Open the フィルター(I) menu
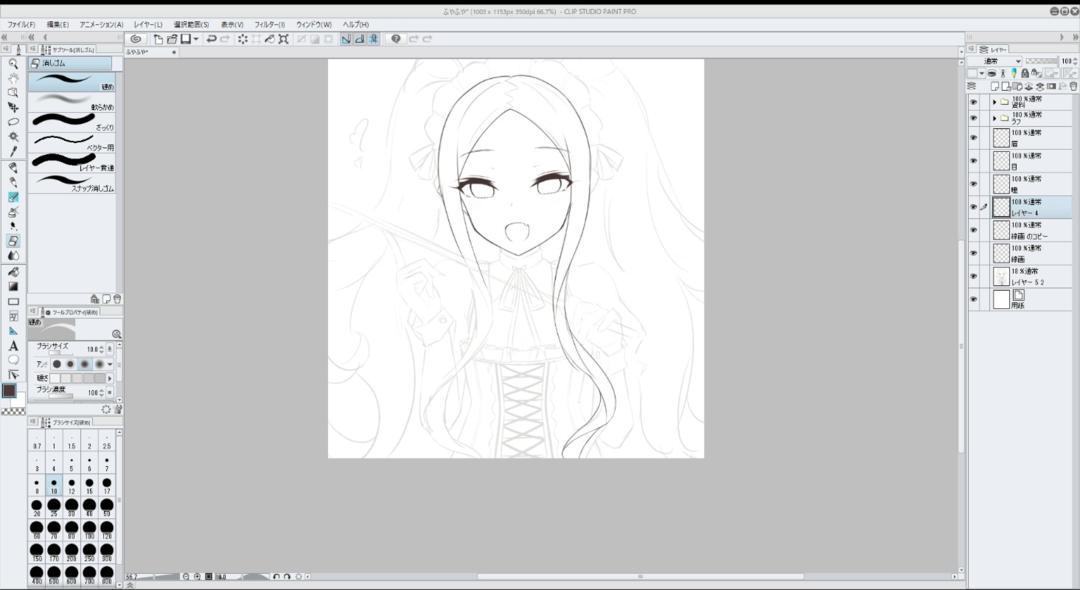Screen dimensions: 1080x590 click(269, 24)
